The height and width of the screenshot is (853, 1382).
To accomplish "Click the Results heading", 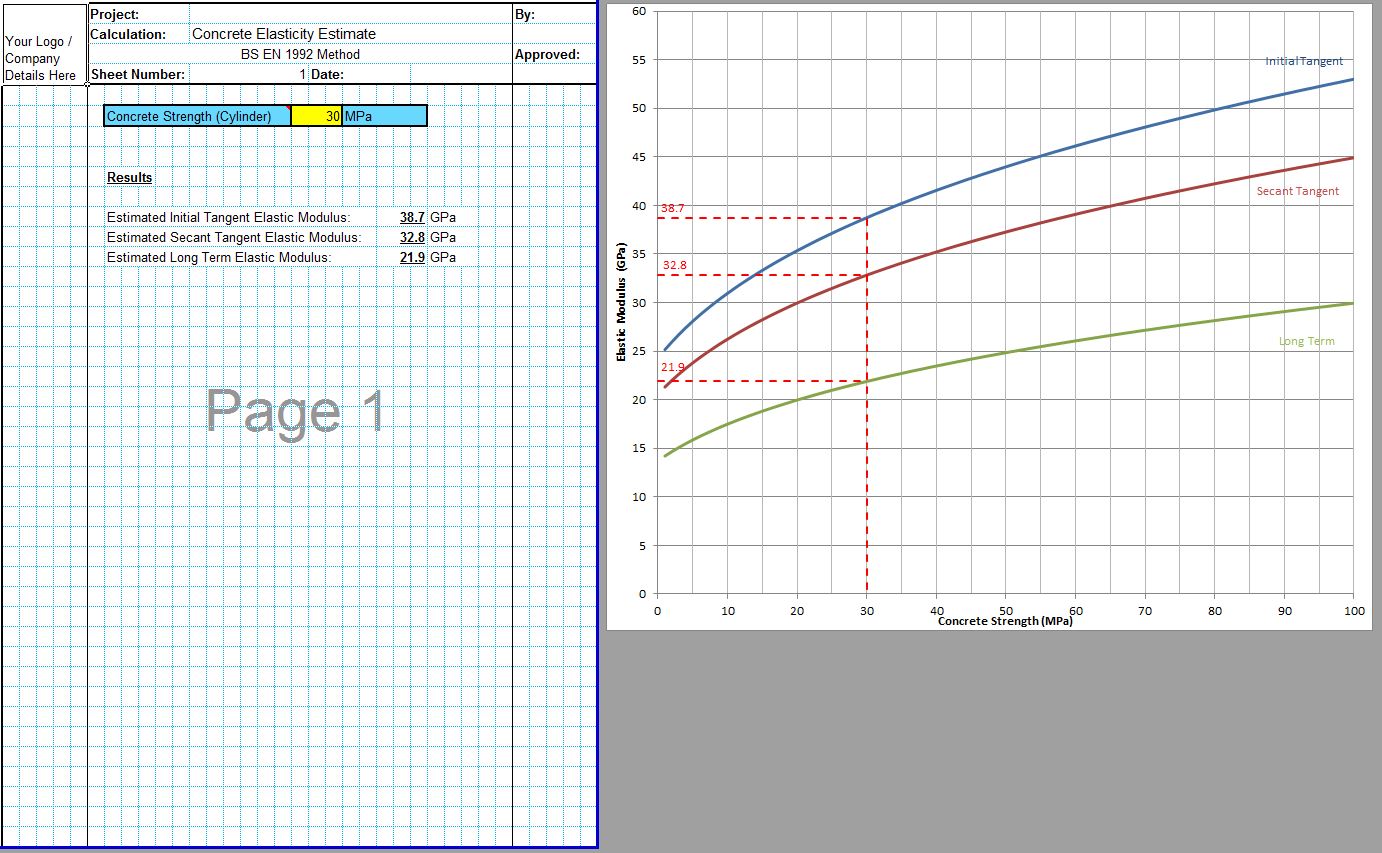I will click(x=129, y=178).
